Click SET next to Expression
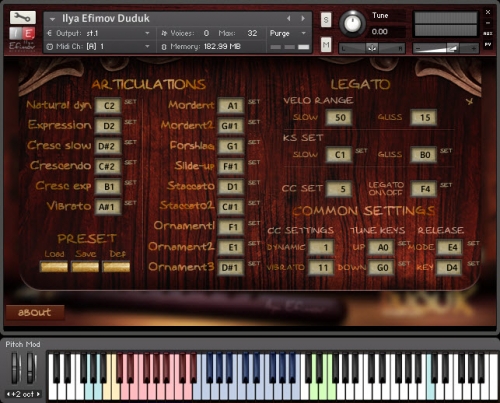Viewport: 500px width, 403px height. 130,122
